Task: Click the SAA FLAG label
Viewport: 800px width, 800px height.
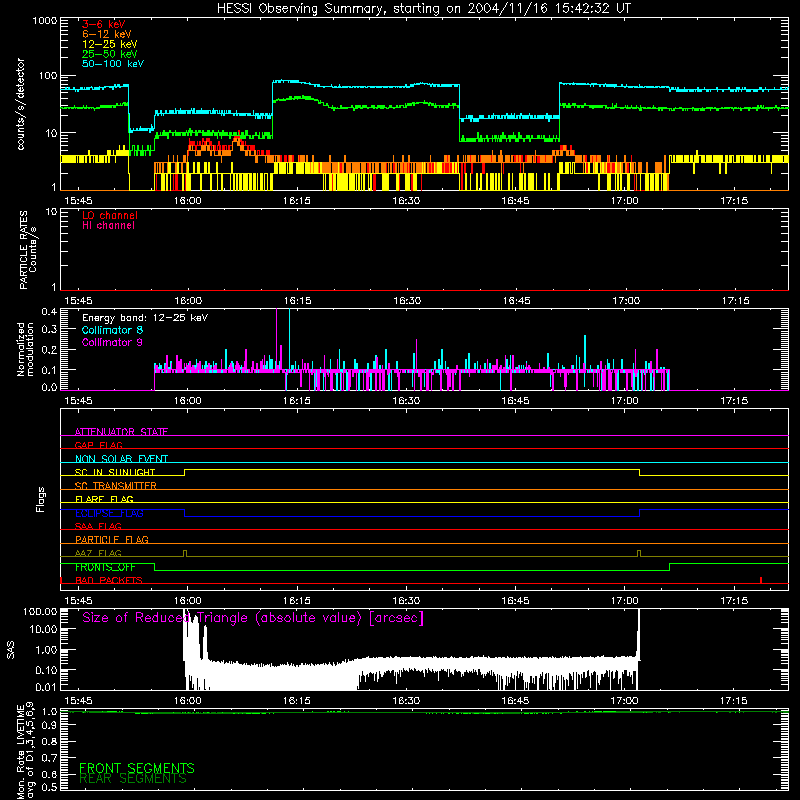Action: coord(98,526)
